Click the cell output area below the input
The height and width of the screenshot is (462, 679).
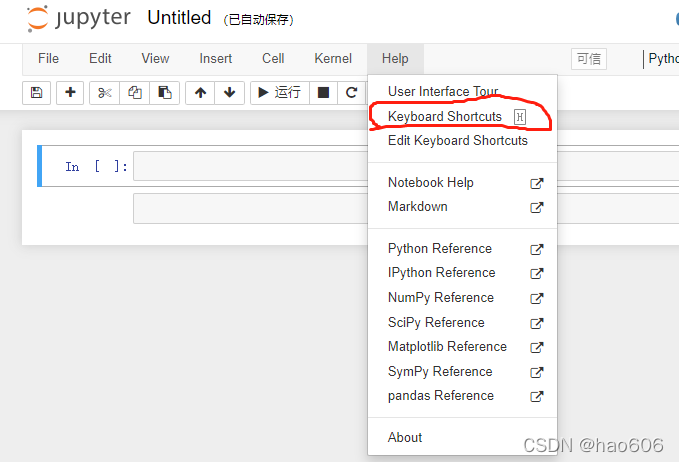250,209
